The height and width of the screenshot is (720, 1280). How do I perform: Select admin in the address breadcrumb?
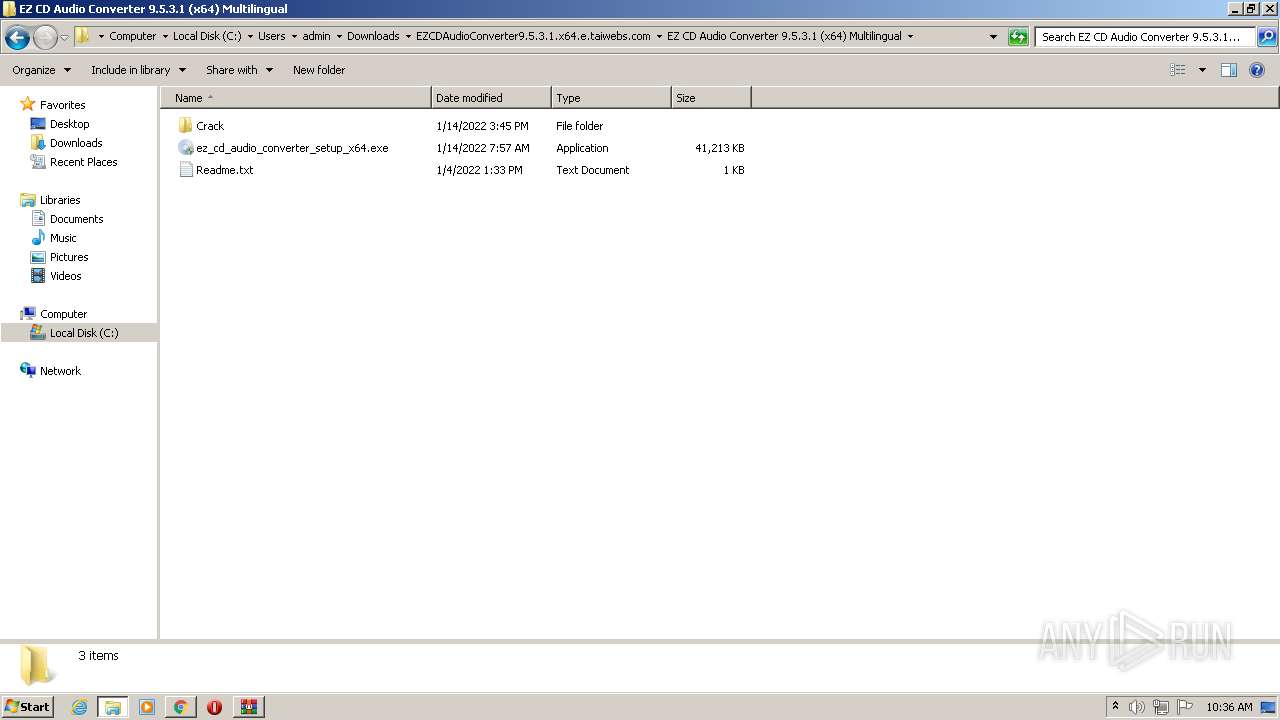pos(317,36)
